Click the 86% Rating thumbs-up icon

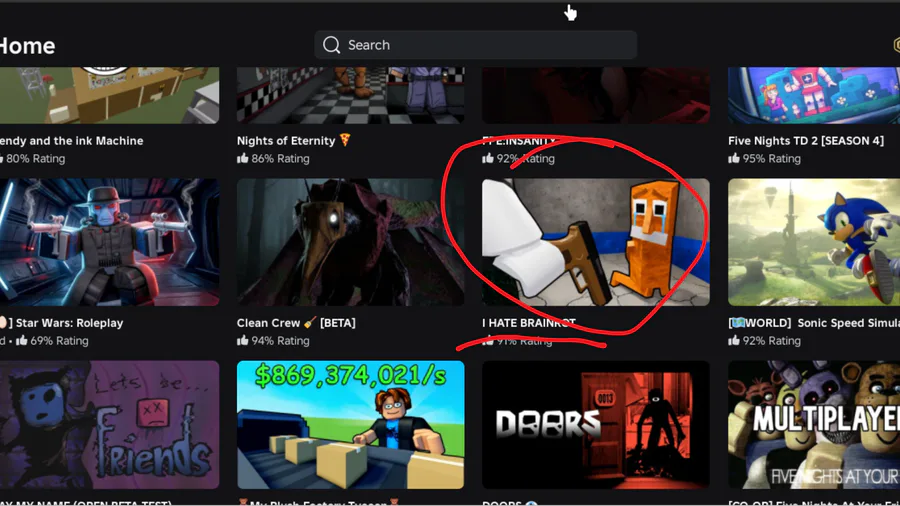(x=243, y=158)
